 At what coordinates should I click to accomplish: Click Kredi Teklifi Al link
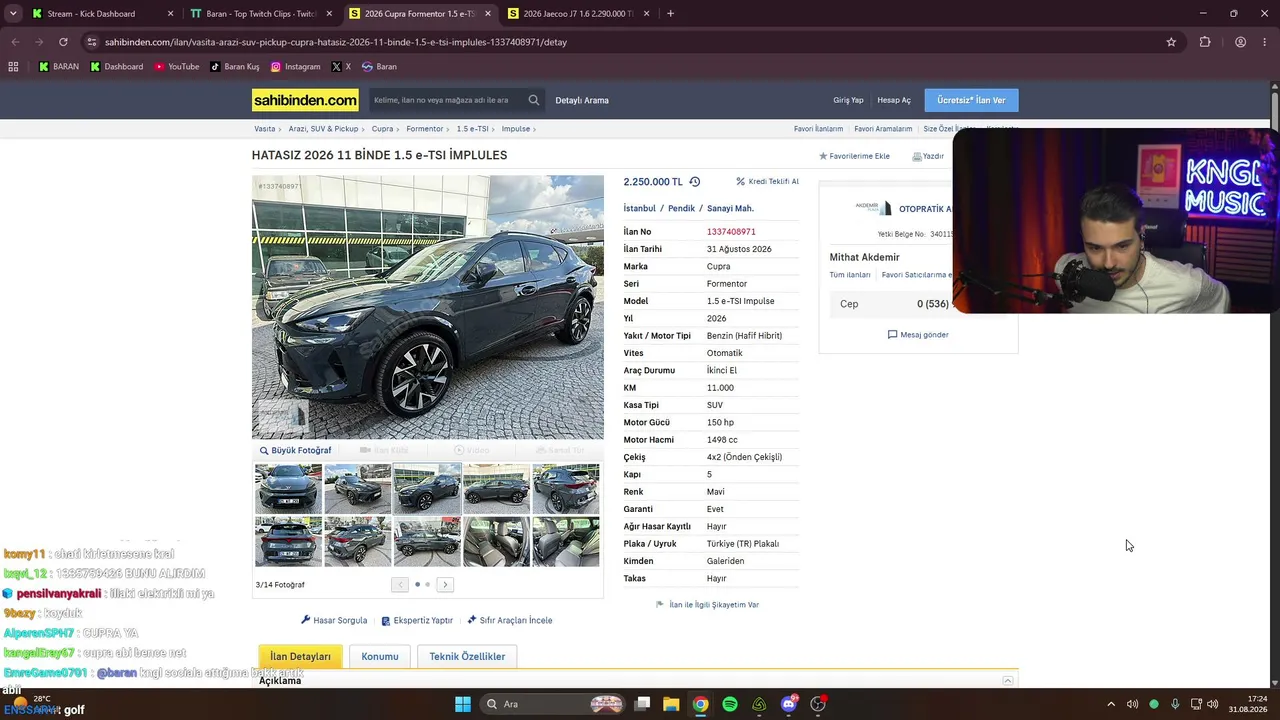click(767, 182)
